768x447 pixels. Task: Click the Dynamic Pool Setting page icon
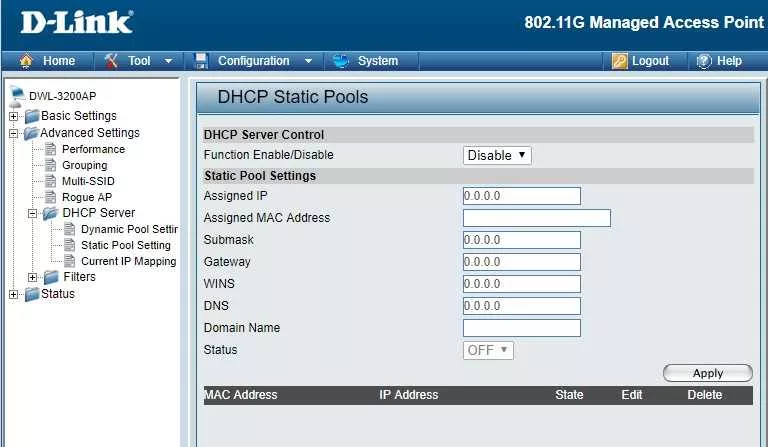70,229
